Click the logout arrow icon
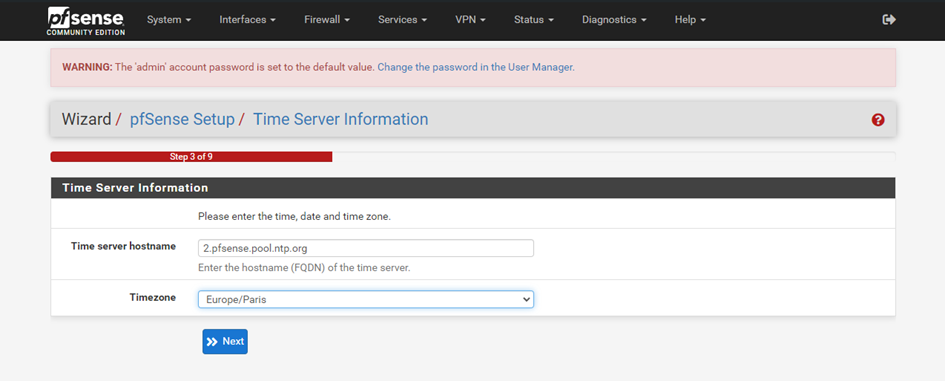The height and width of the screenshot is (381, 945). point(889,20)
